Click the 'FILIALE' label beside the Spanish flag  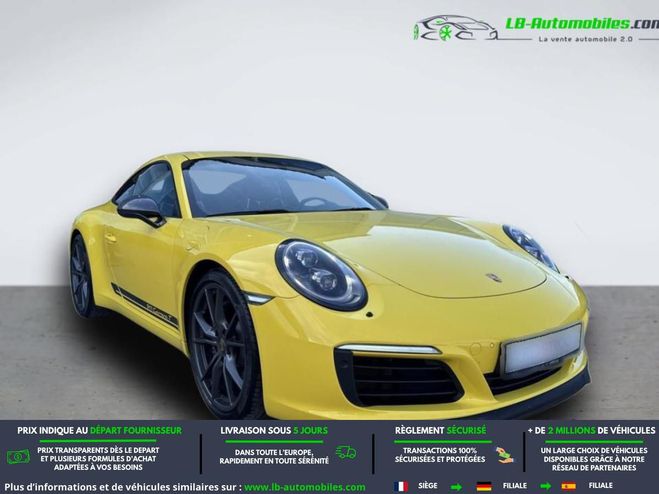pos(601,486)
